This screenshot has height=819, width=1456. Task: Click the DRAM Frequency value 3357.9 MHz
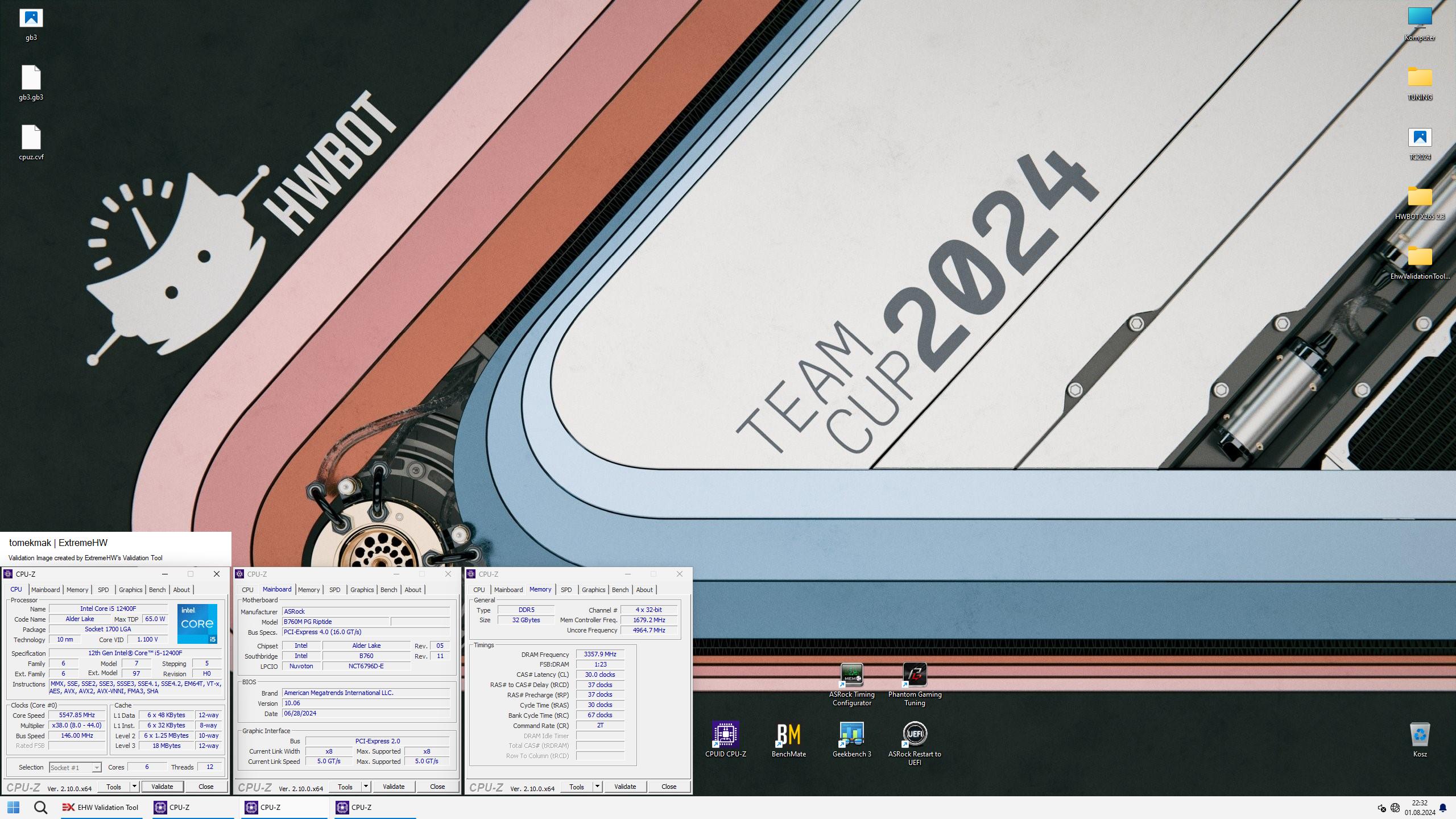[x=600, y=655]
